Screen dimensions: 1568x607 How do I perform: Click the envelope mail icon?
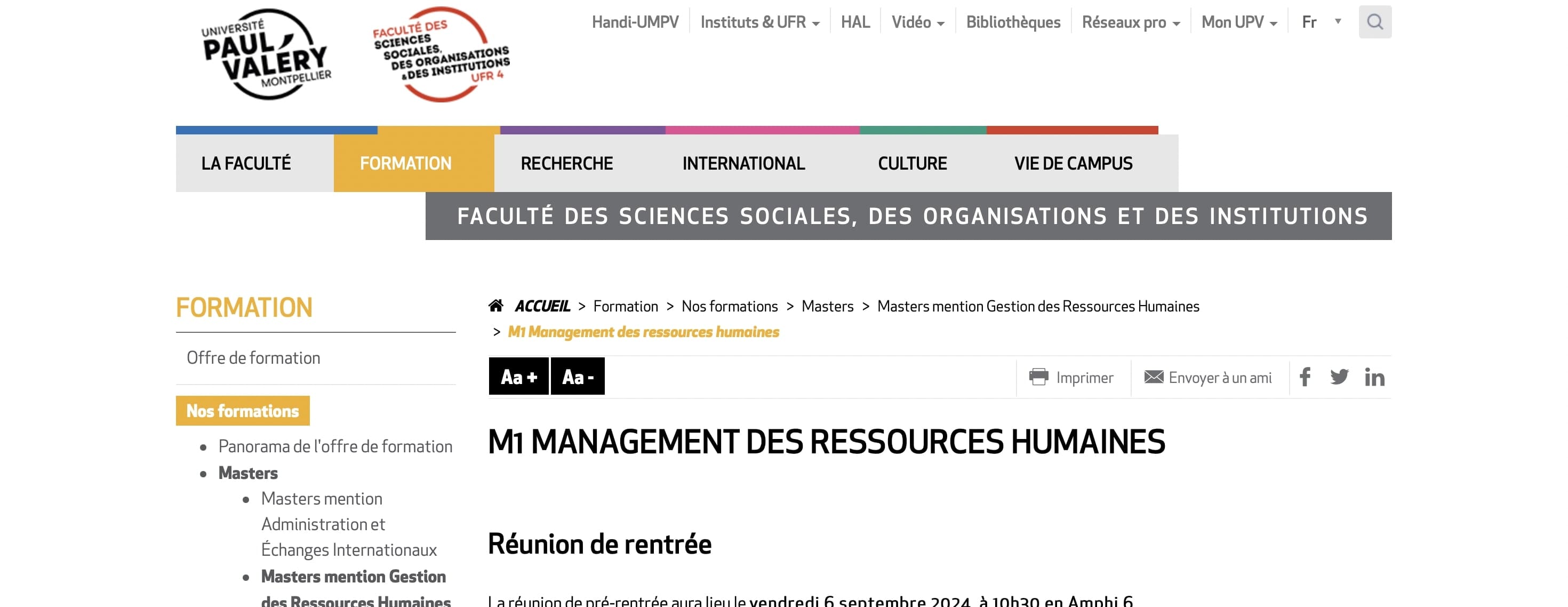(x=1153, y=377)
